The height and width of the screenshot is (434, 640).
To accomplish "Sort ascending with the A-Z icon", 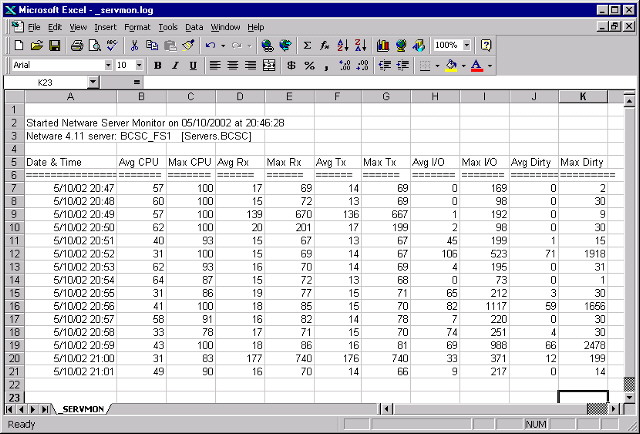I will [x=342, y=46].
